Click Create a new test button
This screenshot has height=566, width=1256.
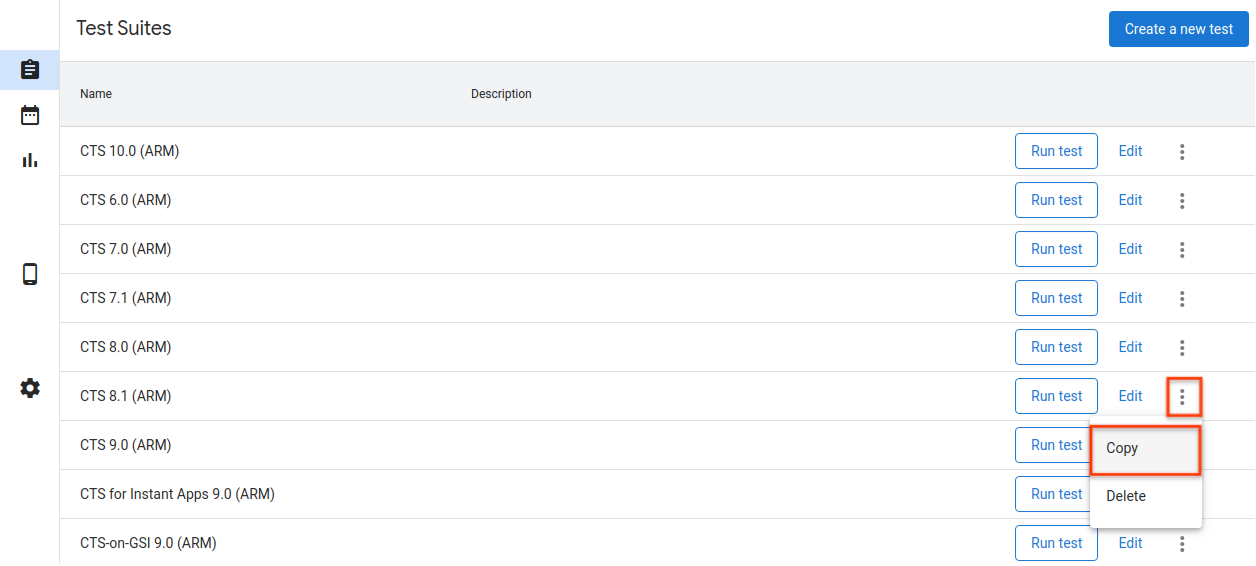click(x=1178, y=29)
